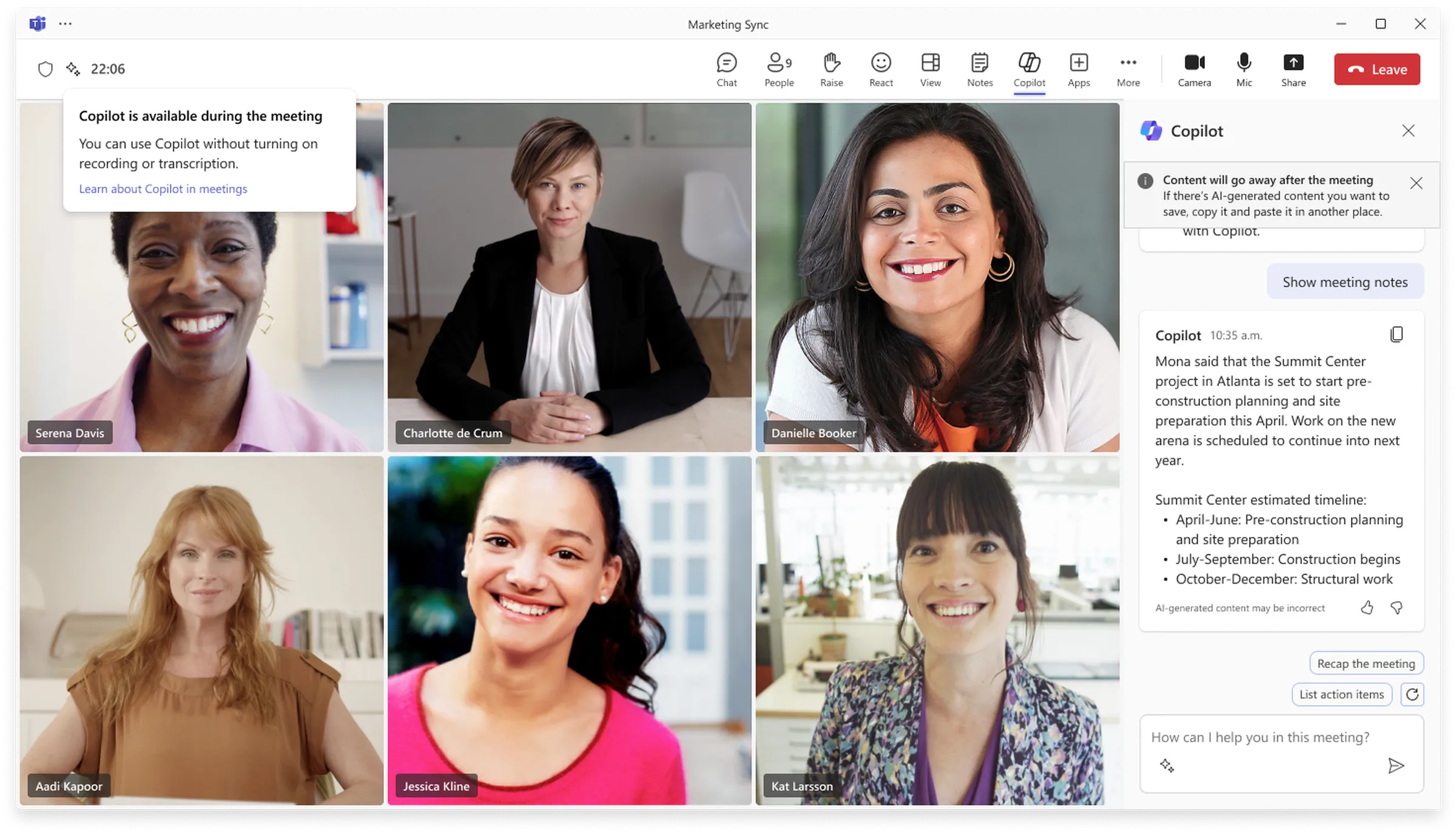
Task: Select Kat Larsson video tile
Action: click(x=937, y=630)
